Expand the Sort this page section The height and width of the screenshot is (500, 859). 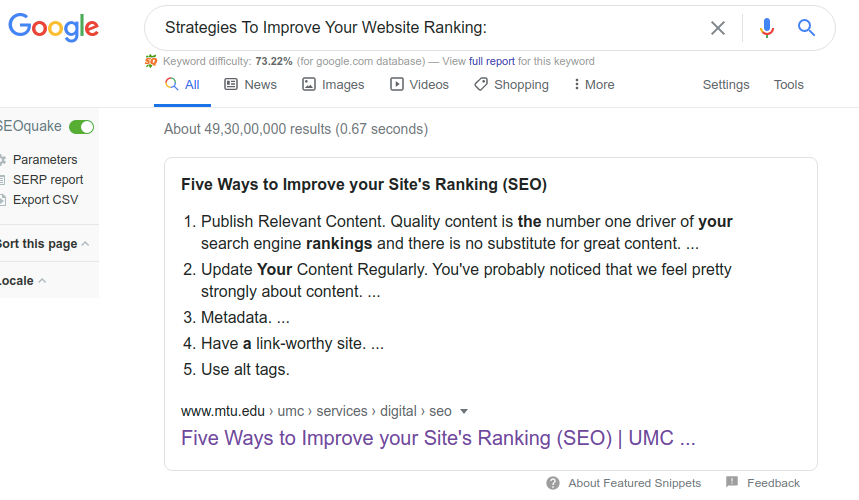tap(44, 244)
